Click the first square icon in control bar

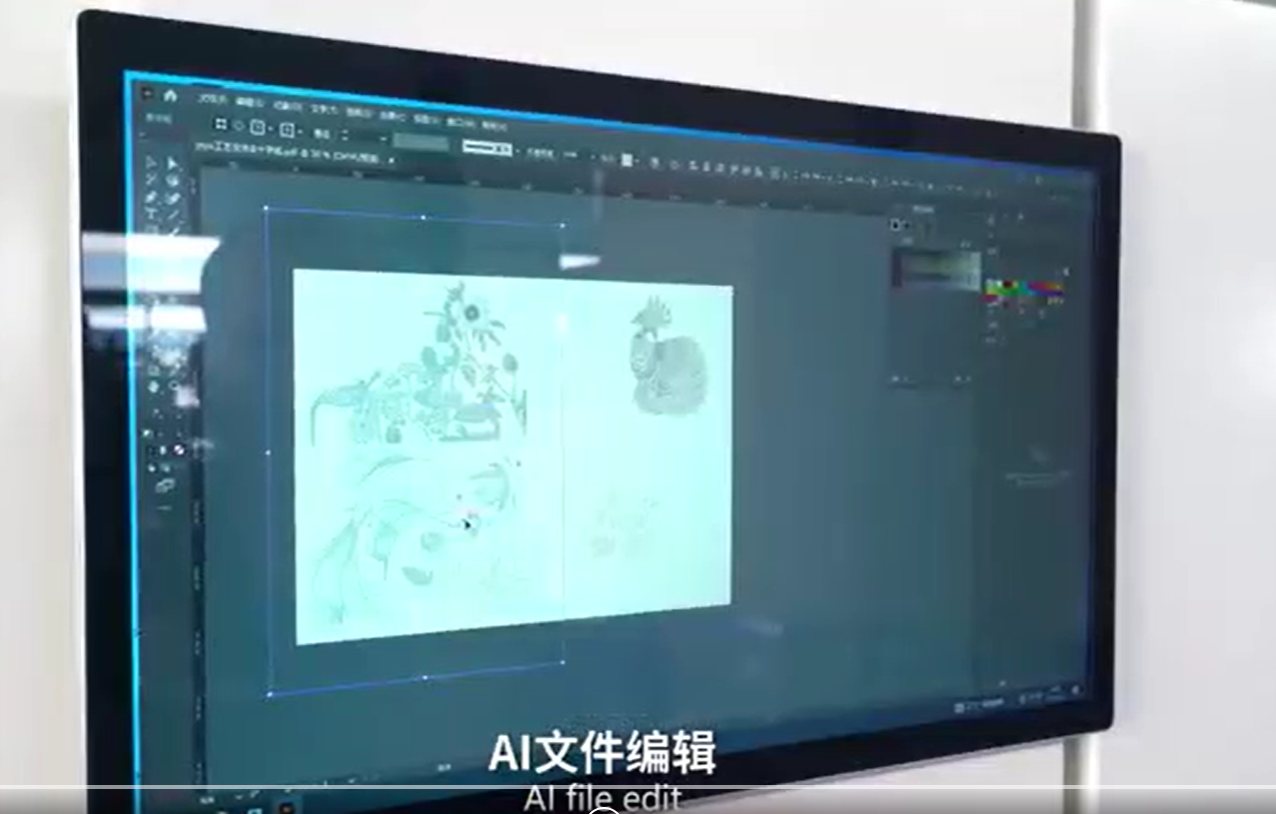click(221, 124)
